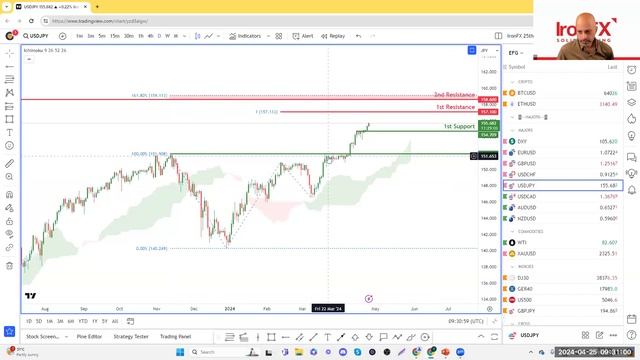Toggle lock all drawings

click(x=9, y=221)
